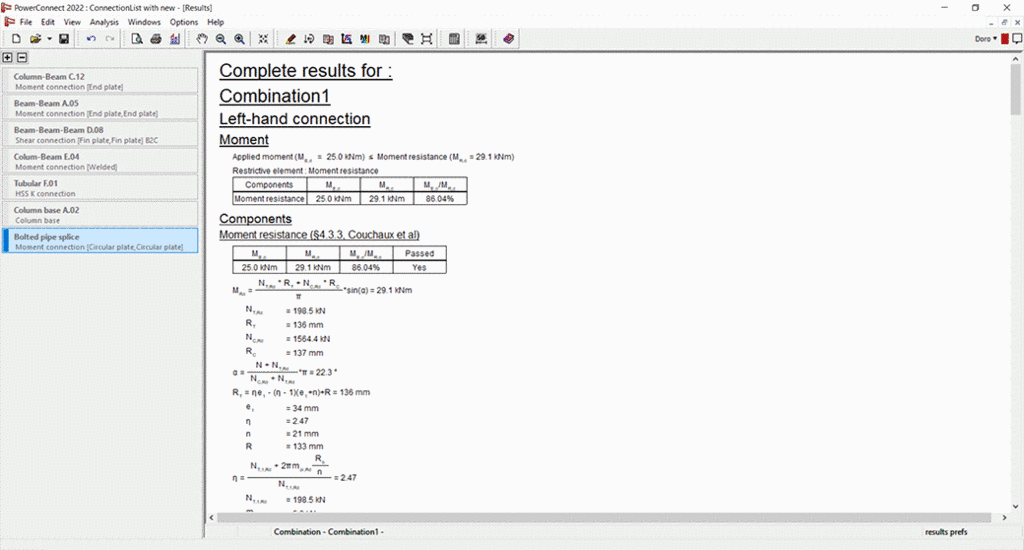Screen dimensions: 1024x550
Task: Open the calculator table icon
Action: [x=454, y=39]
